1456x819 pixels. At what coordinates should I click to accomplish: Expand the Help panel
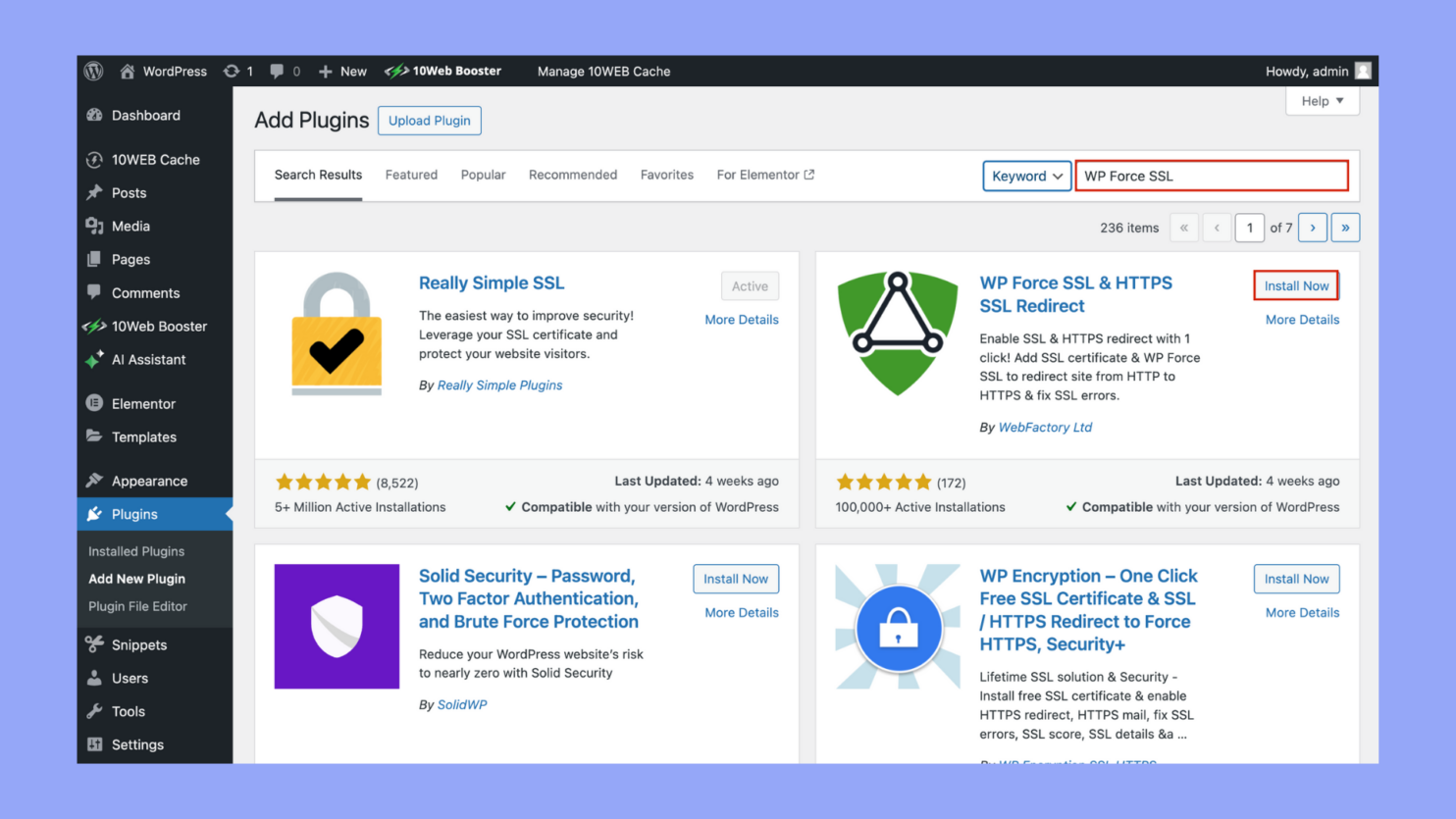(1322, 101)
